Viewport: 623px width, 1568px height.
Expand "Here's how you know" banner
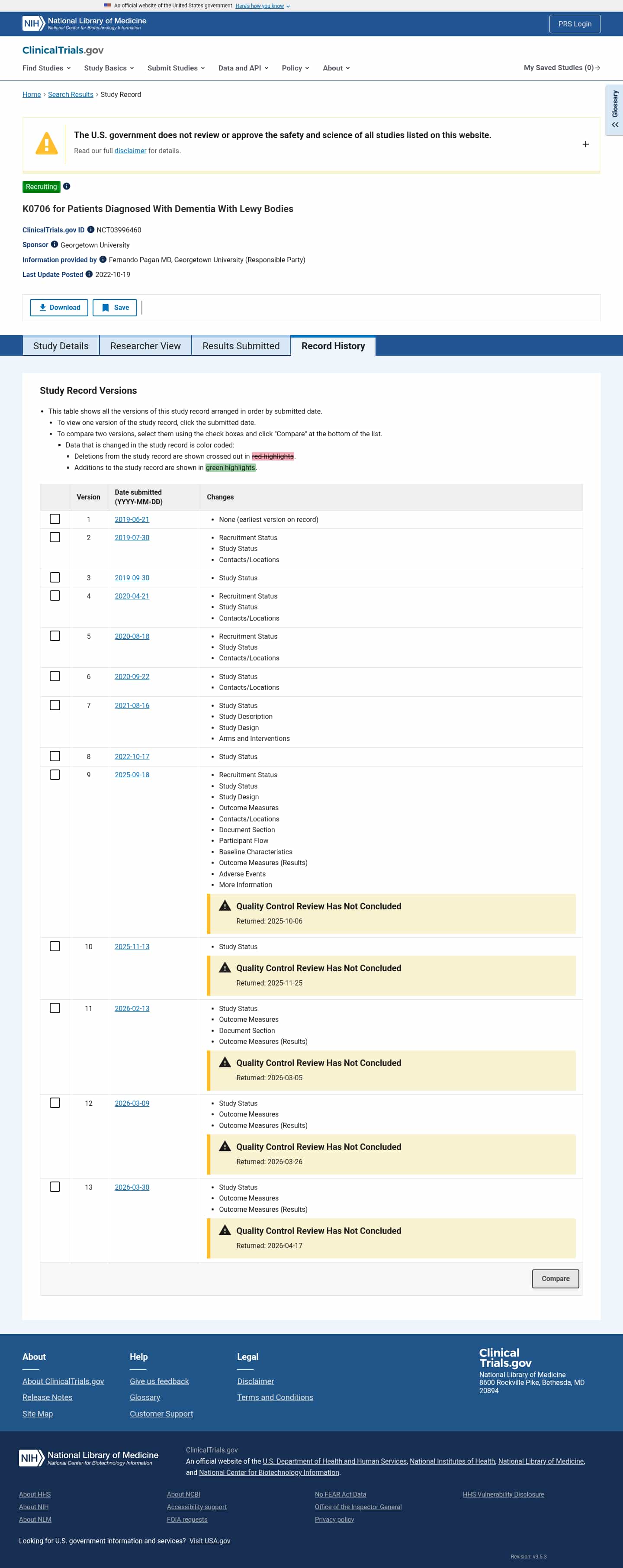(x=262, y=6)
